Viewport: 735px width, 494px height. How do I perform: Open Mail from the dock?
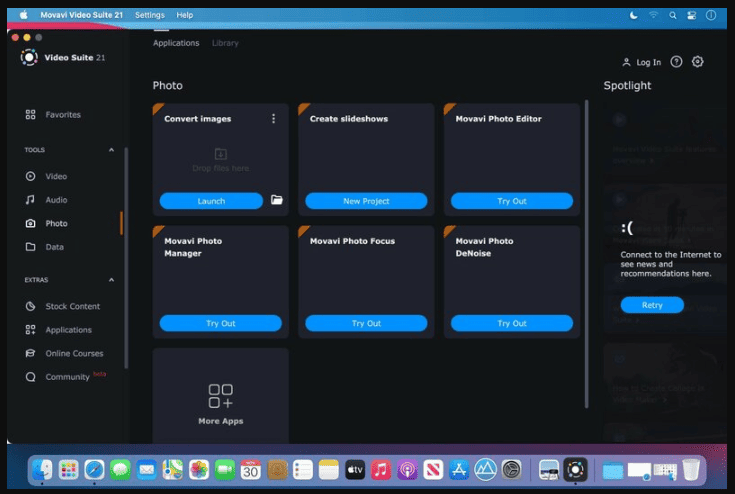point(147,469)
